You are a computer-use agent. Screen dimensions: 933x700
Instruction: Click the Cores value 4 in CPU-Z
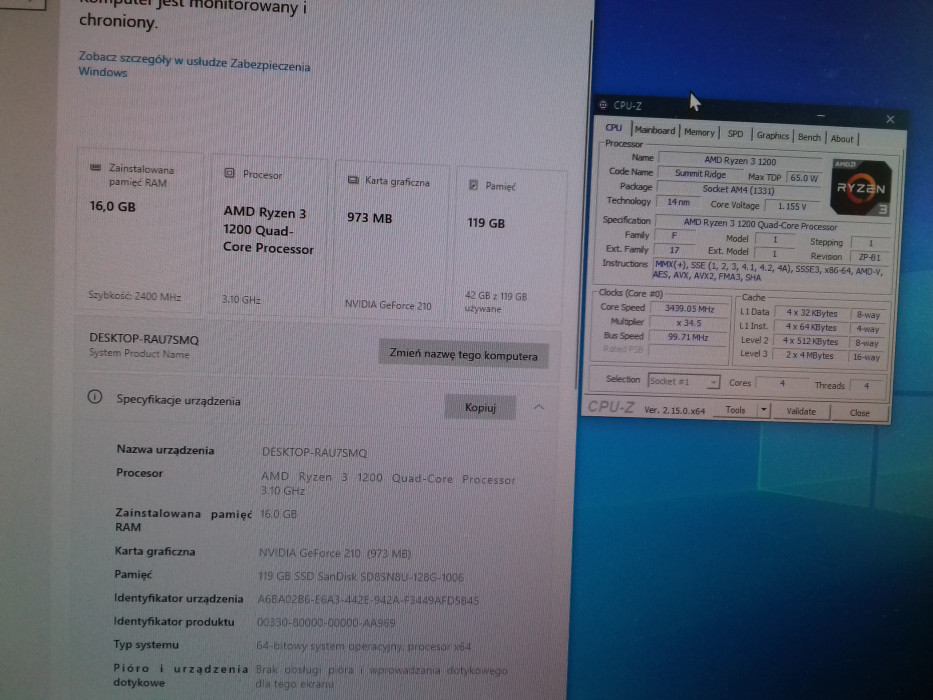pyautogui.click(x=782, y=384)
